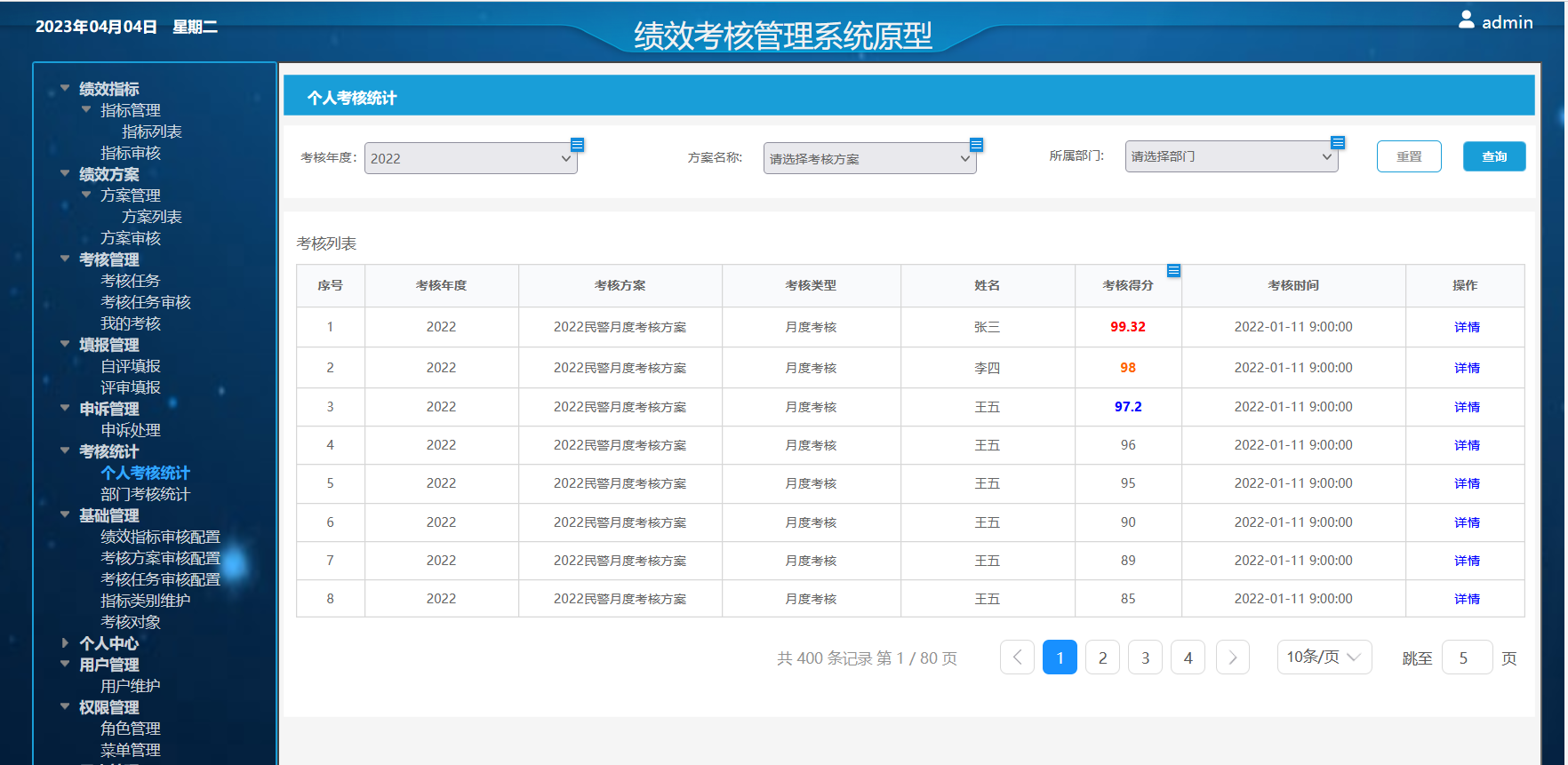Open 详情 for row with score 96
Image resolution: width=1568 pixels, height=765 pixels.
click(x=1467, y=445)
